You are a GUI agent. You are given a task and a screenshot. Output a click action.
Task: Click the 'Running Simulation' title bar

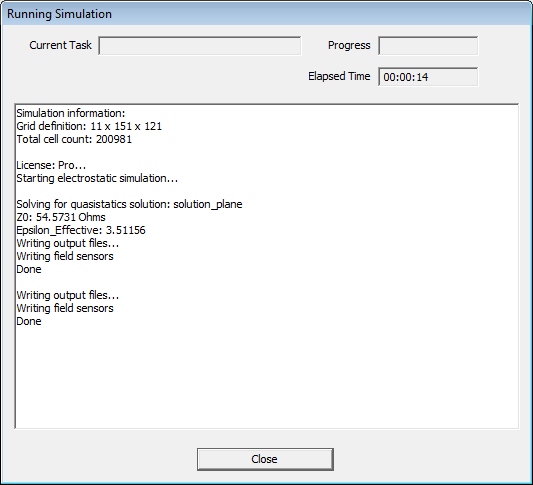[x=266, y=14]
